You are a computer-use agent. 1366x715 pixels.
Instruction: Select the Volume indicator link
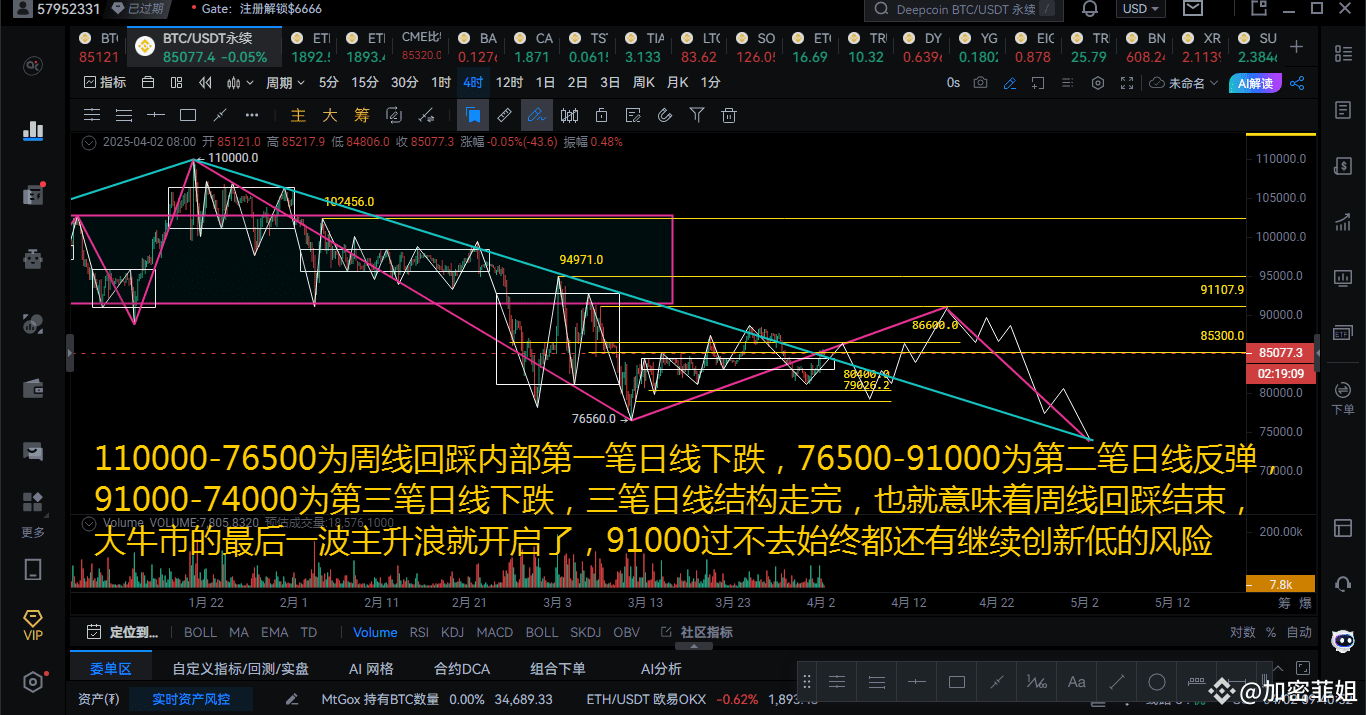click(x=374, y=632)
